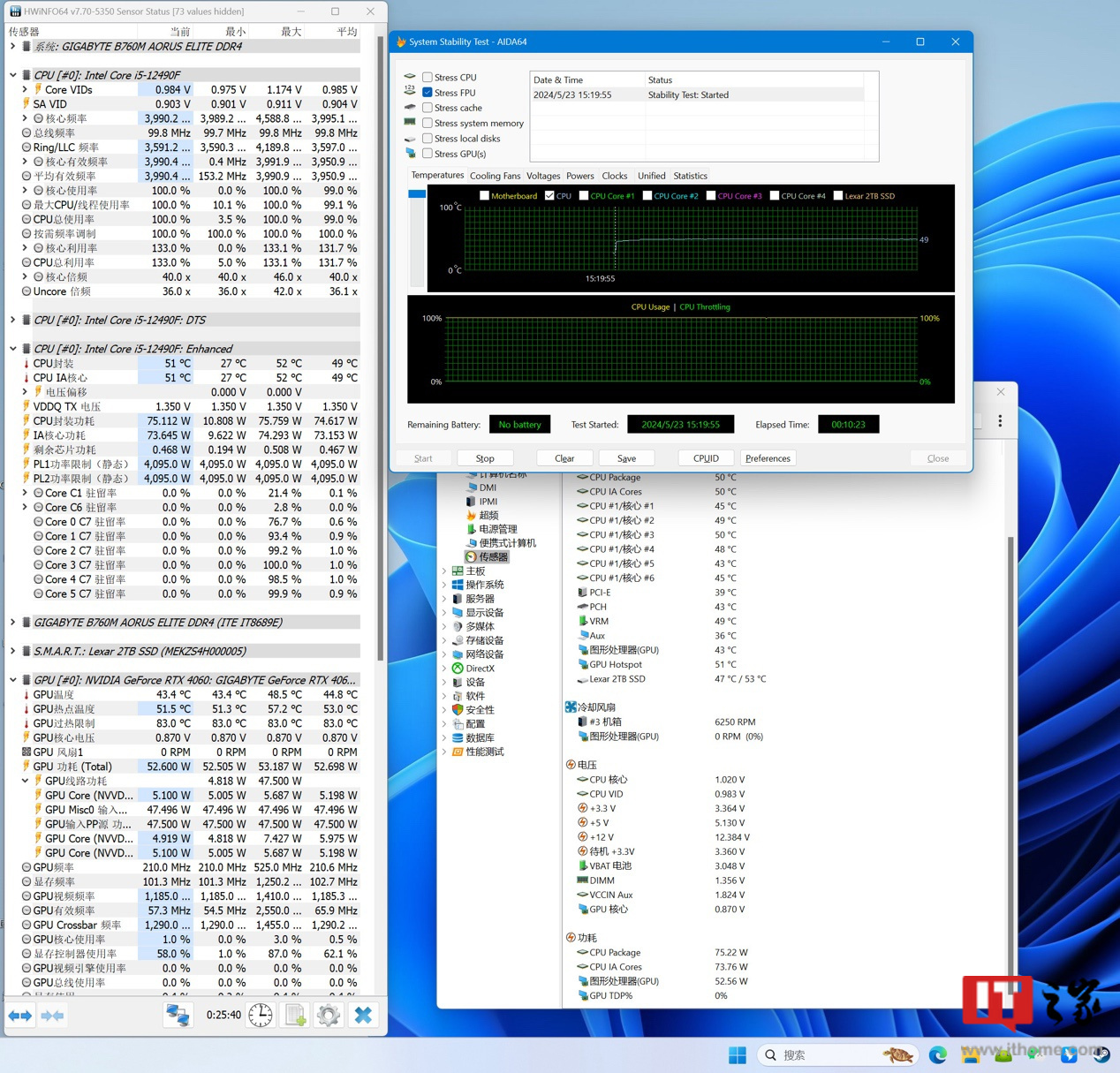The width and height of the screenshot is (1120, 1073).
Task: Expand the GIGABYTE B760M ITE IT8689E sensor group
Action: (x=13, y=623)
